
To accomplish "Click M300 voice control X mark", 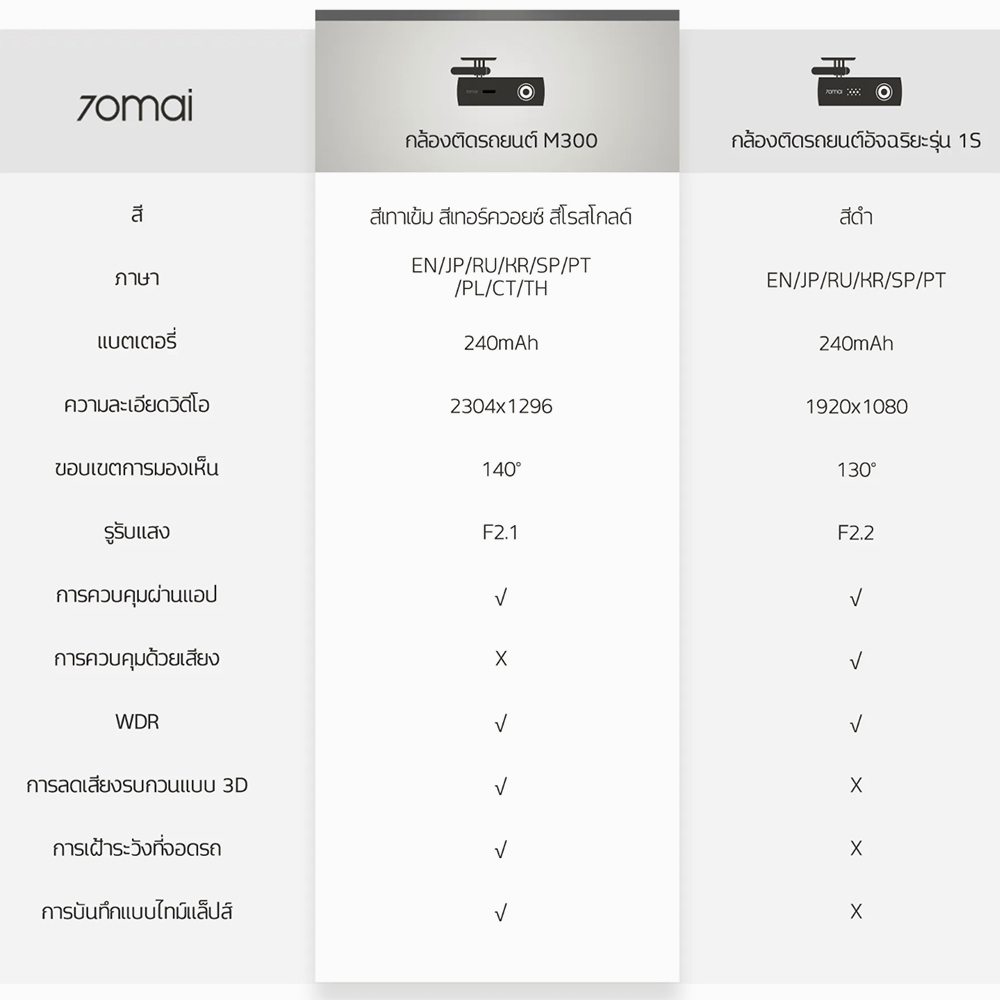I will [x=501, y=658].
